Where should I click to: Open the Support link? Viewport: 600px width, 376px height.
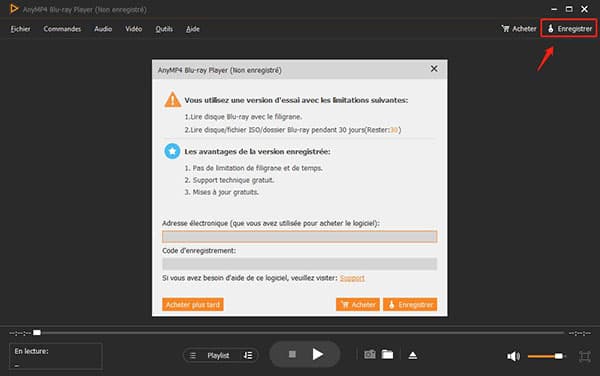352,278
